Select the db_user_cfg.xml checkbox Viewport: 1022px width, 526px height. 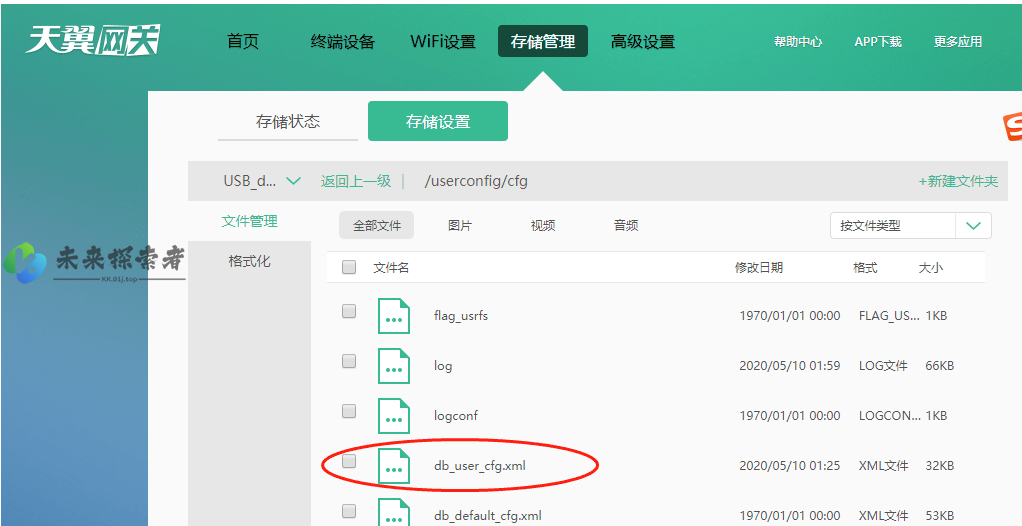349,462
